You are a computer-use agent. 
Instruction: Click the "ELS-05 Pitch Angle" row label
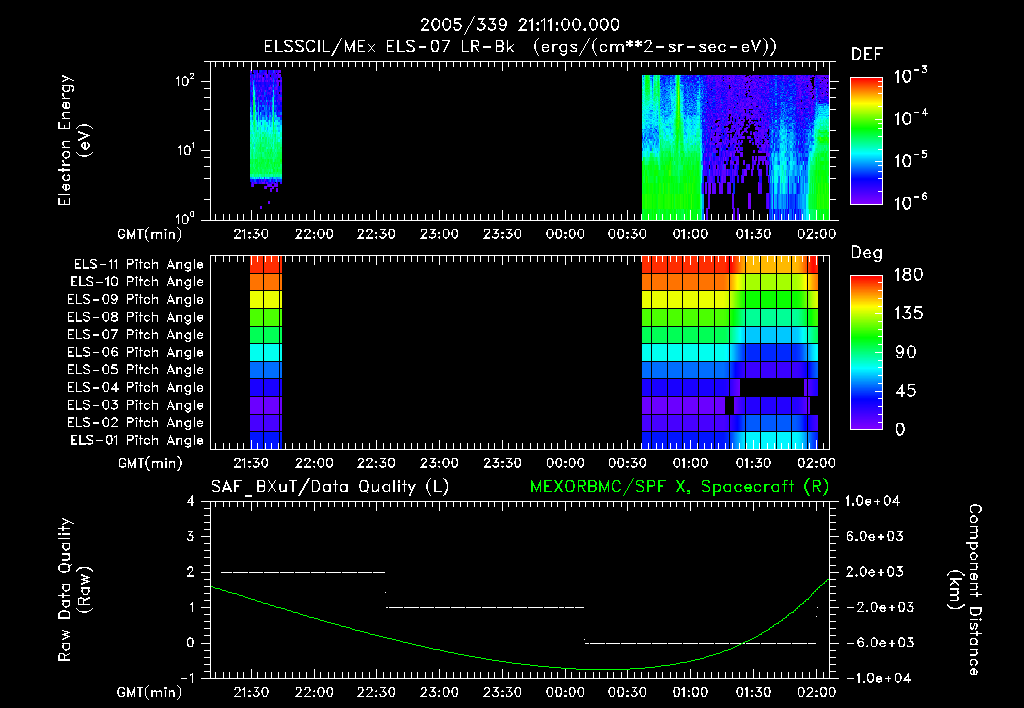click(135, 370)
